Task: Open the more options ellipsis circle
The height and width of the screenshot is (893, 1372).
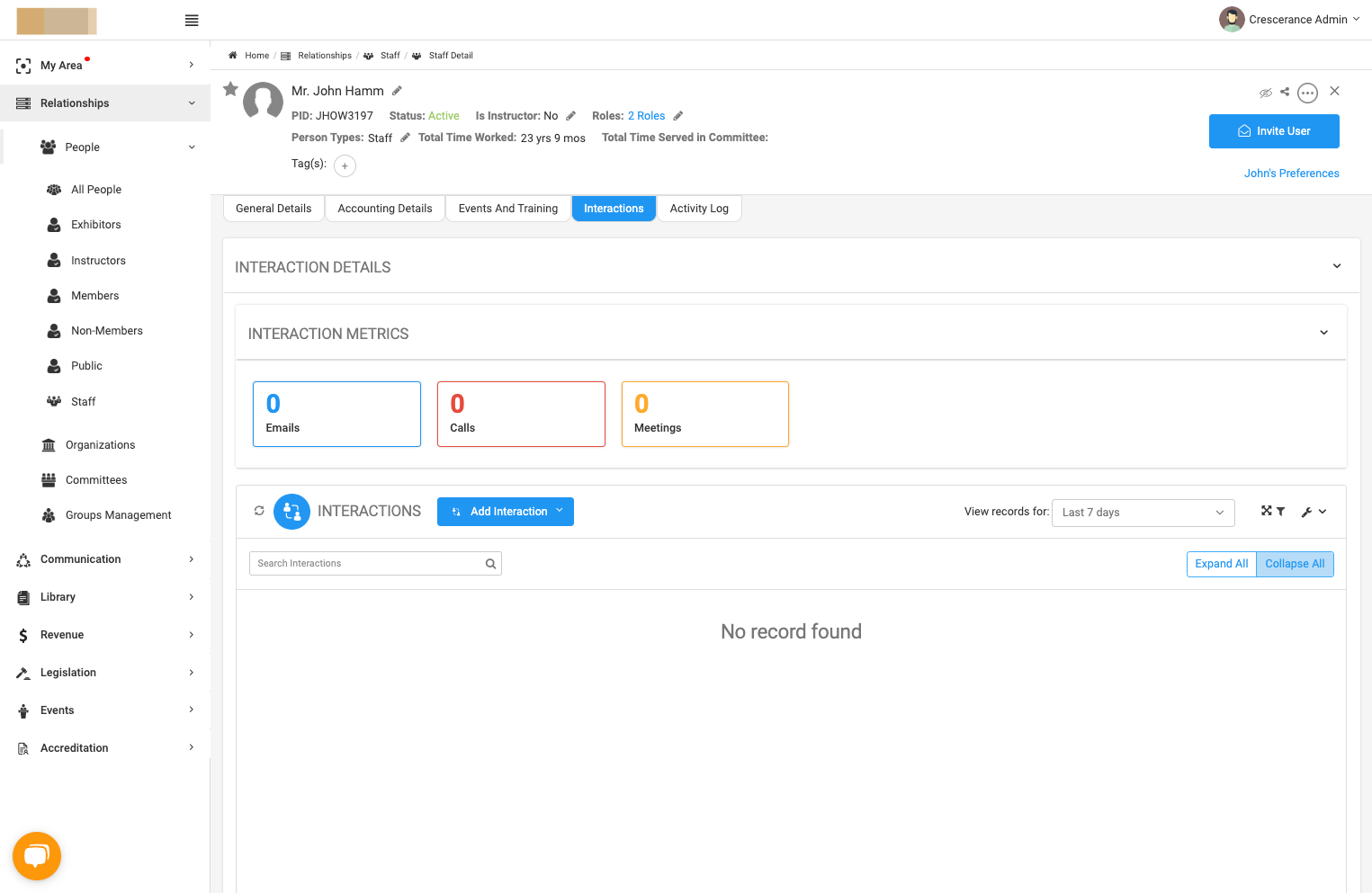Action: point(1308,93)
